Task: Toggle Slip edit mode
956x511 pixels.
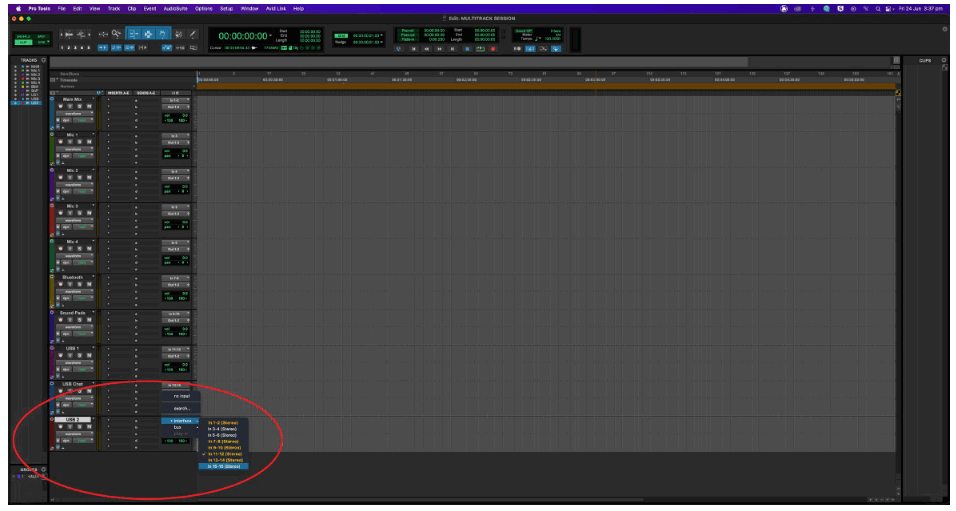Action: pyautogui.click(x=23, y=43)
